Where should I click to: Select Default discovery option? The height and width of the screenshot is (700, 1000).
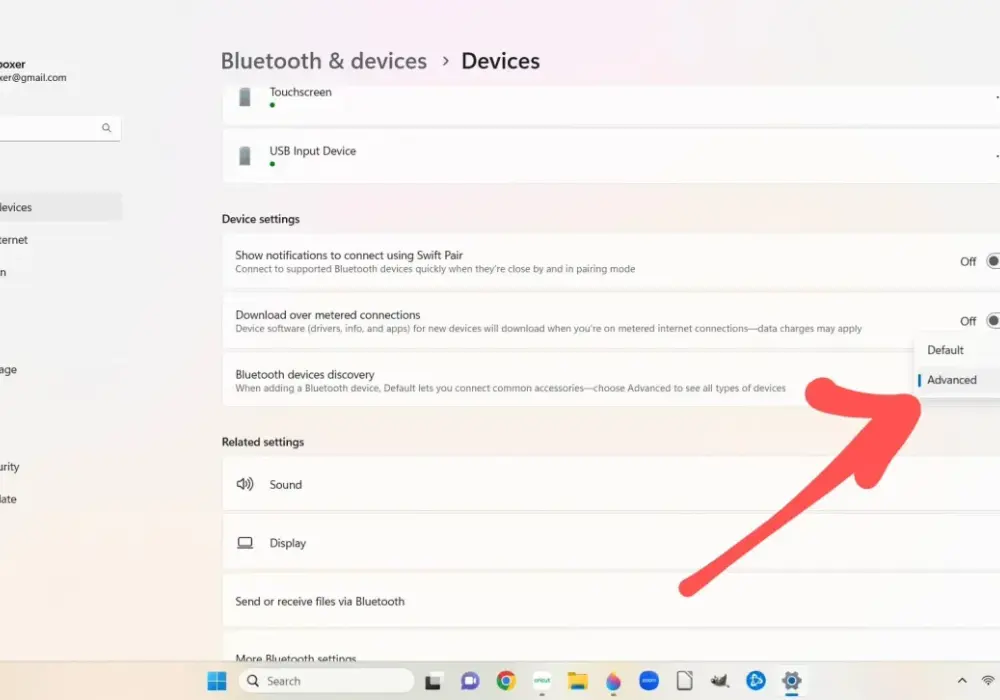pos(957,350)
